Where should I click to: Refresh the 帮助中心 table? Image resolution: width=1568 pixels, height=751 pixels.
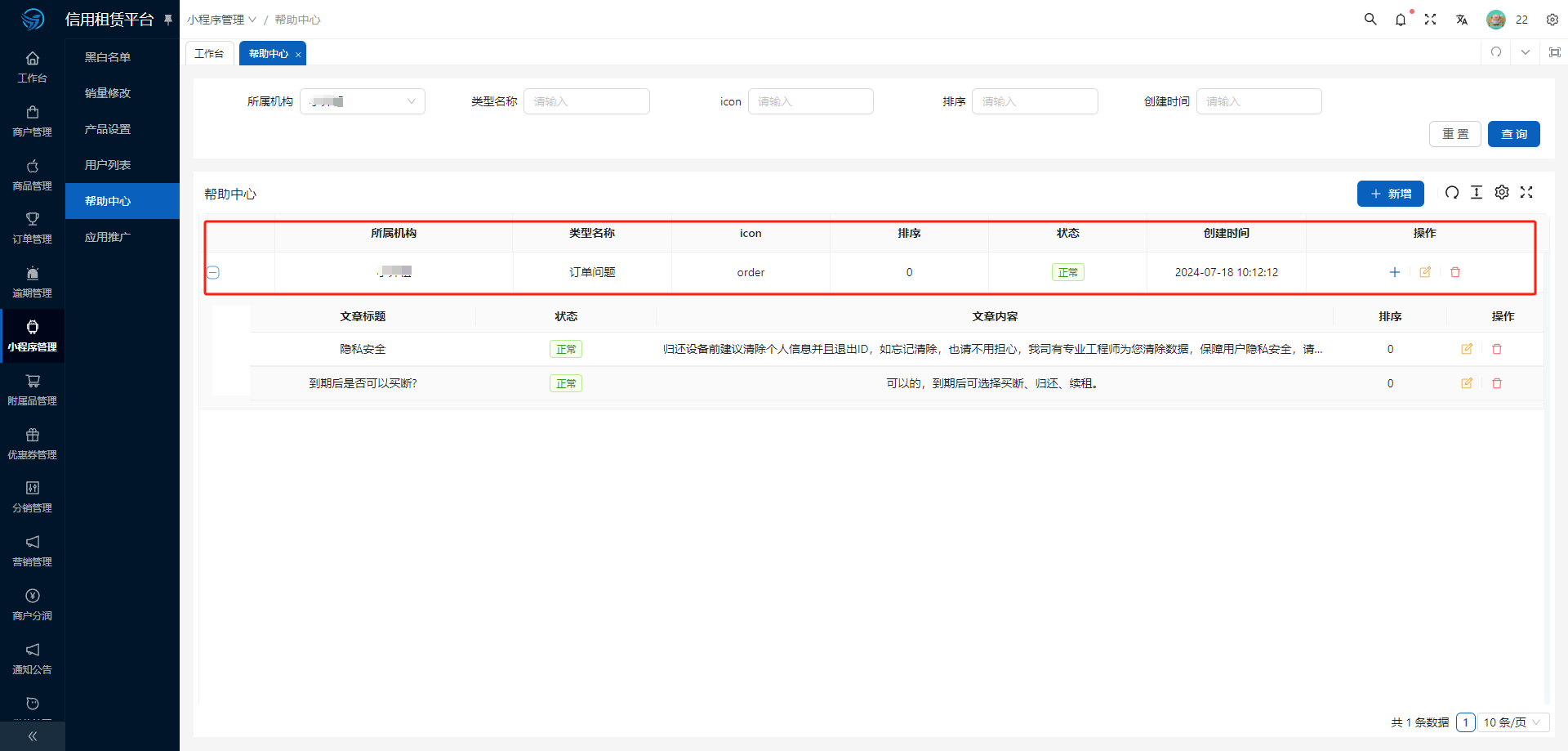coord(1451,192)
